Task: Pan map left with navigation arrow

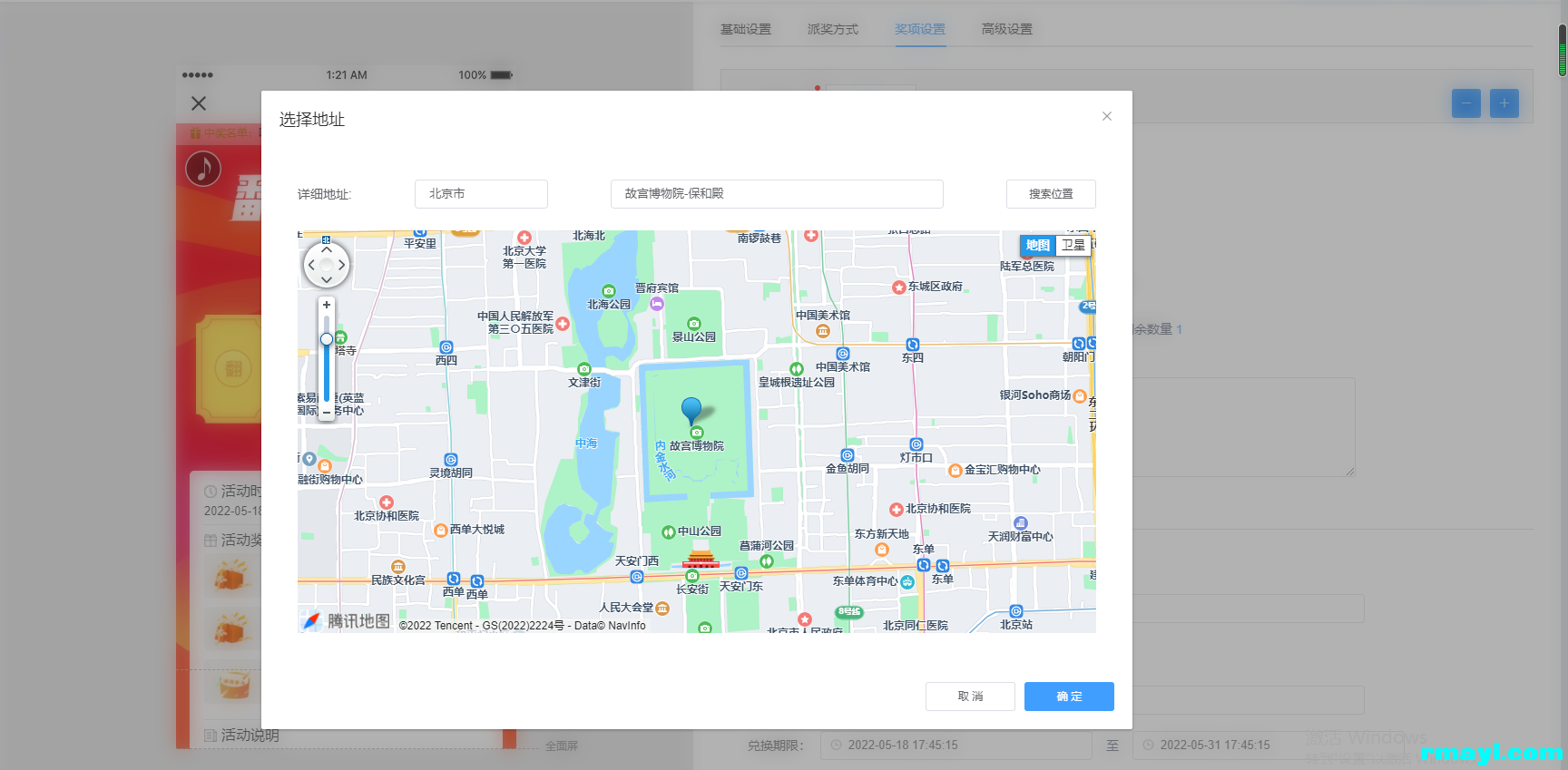Action: 311,265
